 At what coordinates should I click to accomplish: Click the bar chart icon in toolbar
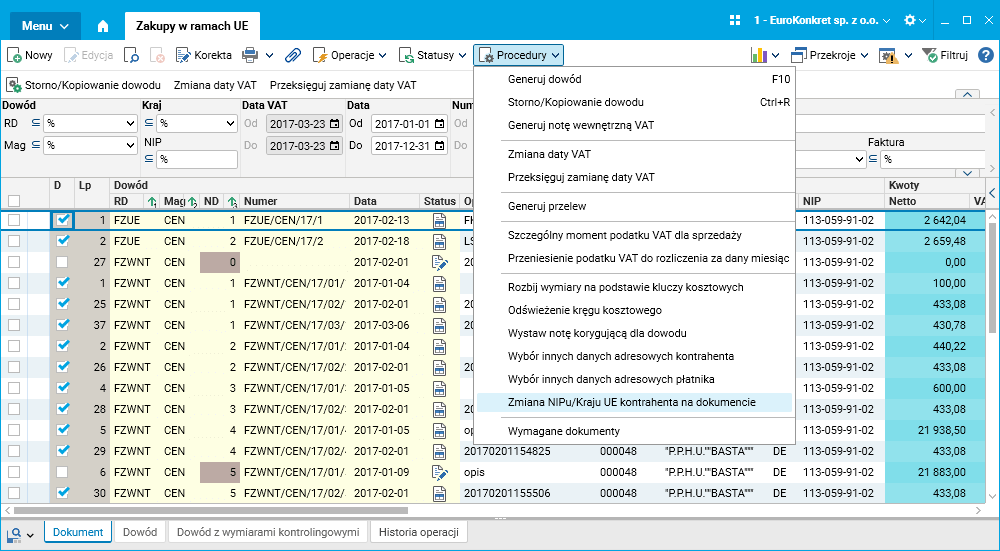pos(760,56)
